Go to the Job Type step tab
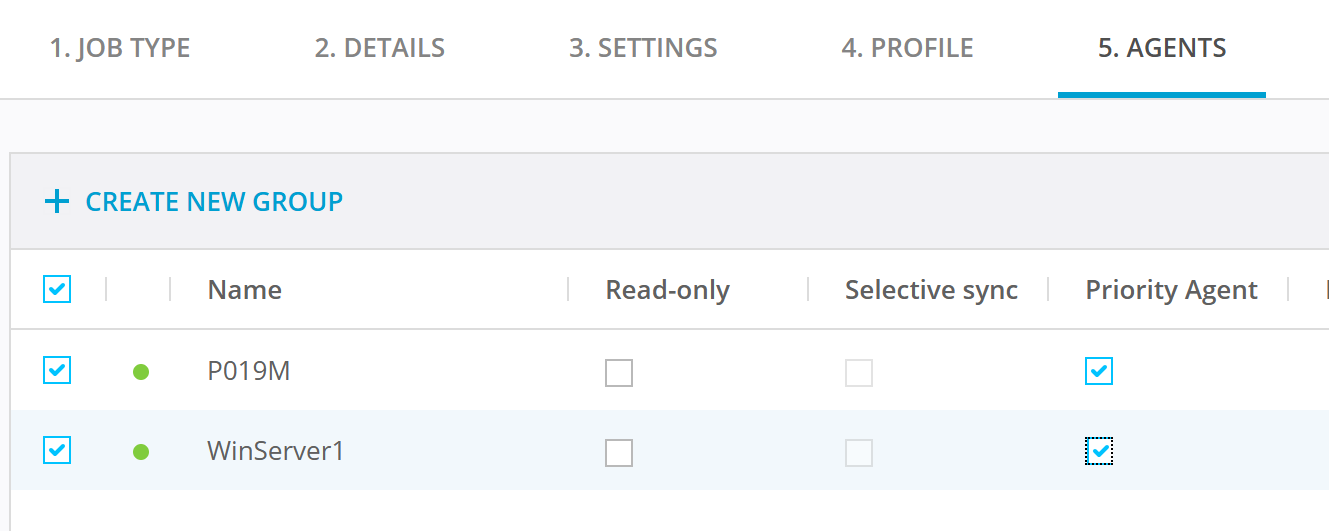The width and height of the screenshot is (1329, 531). [120, 48]
